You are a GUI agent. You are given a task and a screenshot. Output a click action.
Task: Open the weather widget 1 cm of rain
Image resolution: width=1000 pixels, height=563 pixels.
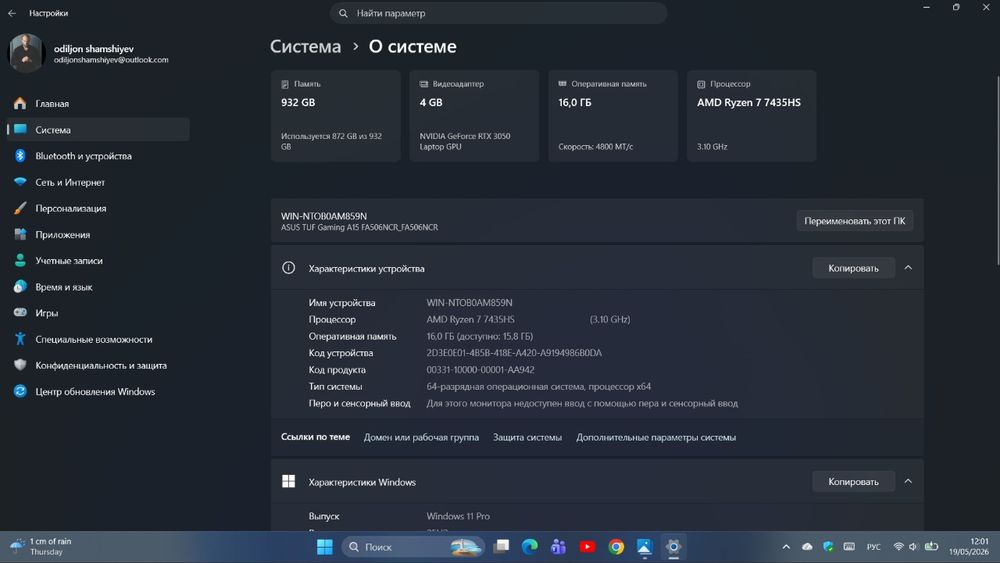pos(41,546)
